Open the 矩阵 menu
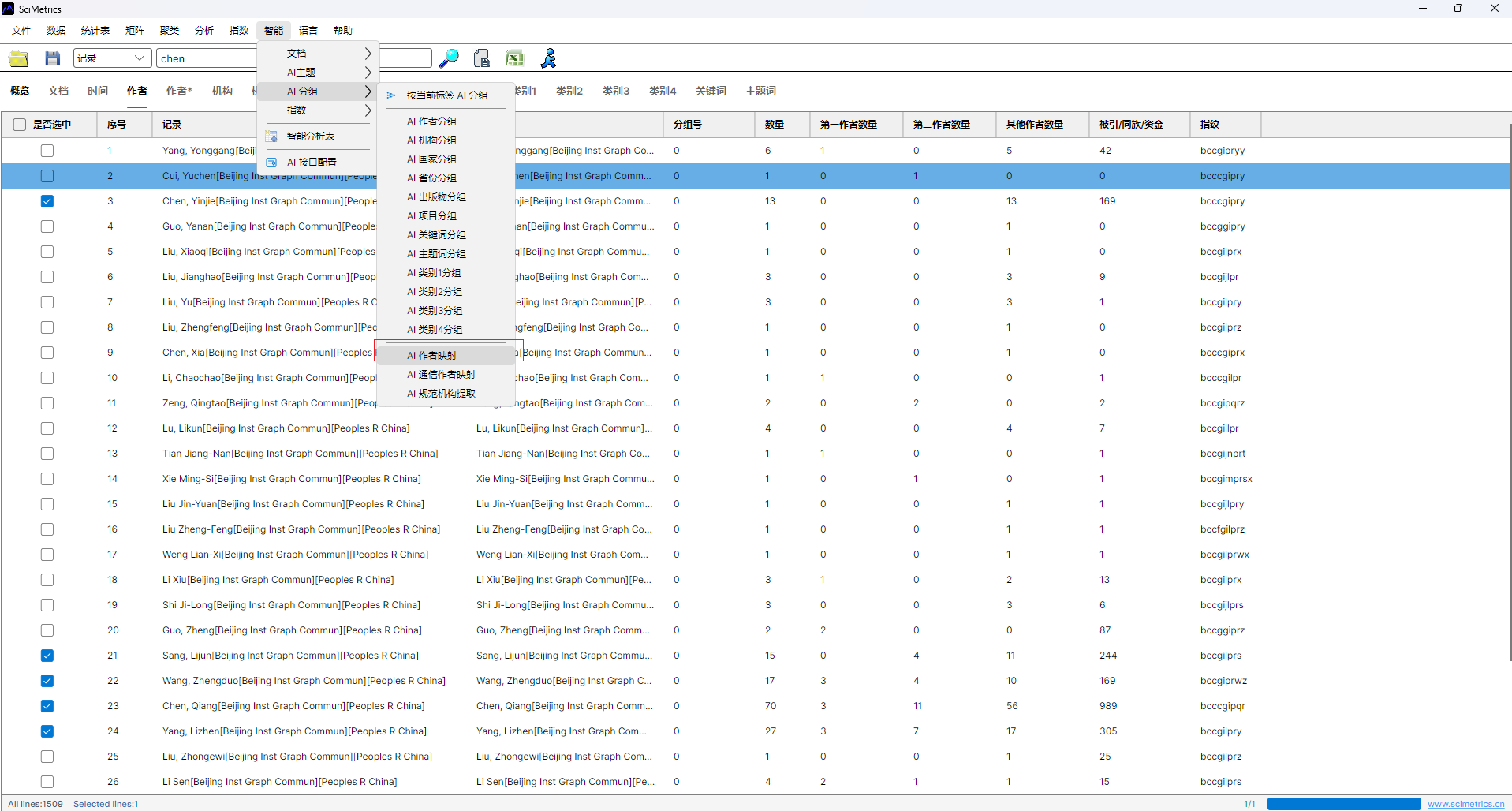This screenshot has width=1512, height=811. (135, 31)
